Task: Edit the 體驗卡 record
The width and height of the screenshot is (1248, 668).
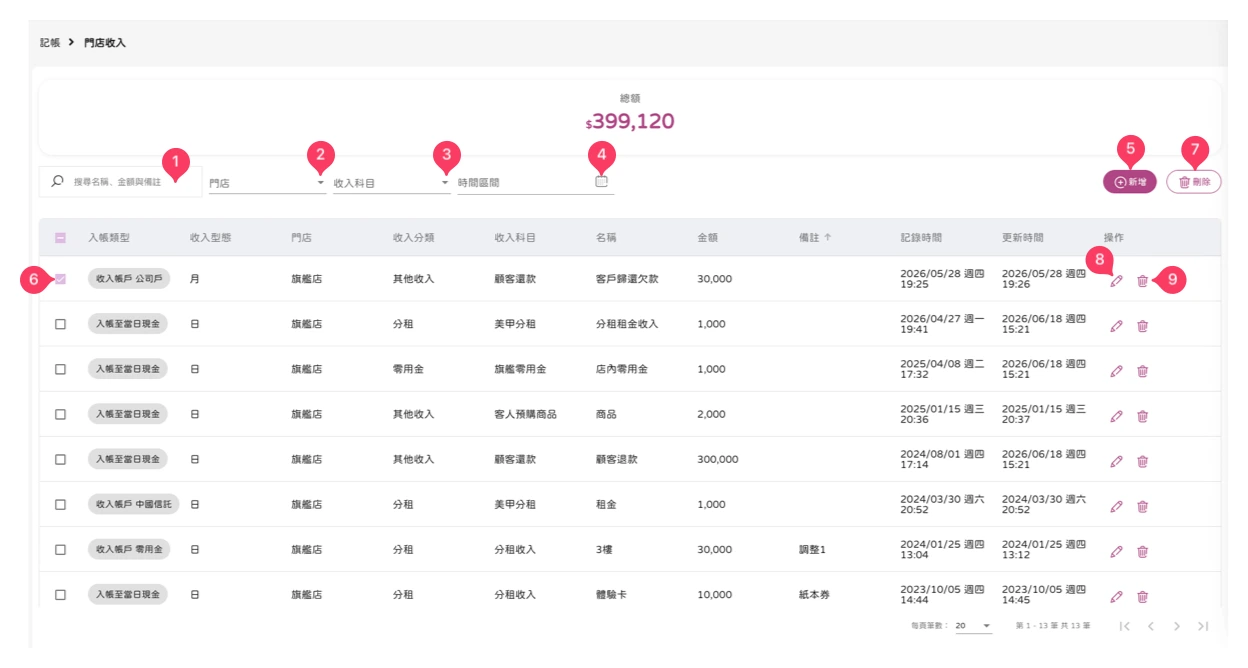Action: (1116, 596)
